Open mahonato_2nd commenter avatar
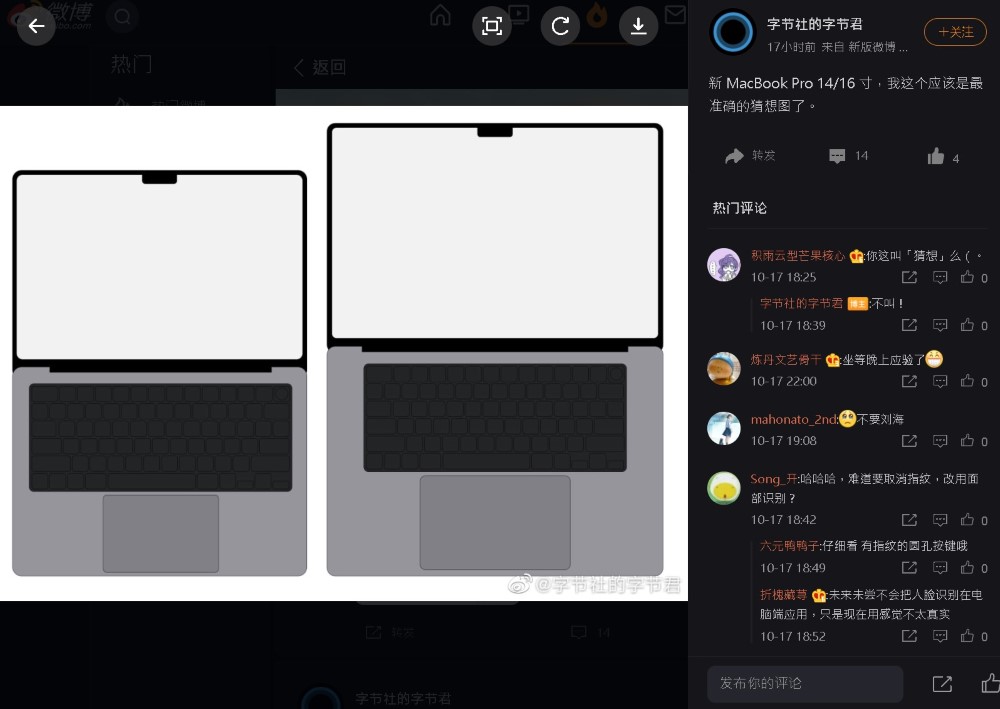Viewport: 1000px width, 709px height. coord(724,428)
